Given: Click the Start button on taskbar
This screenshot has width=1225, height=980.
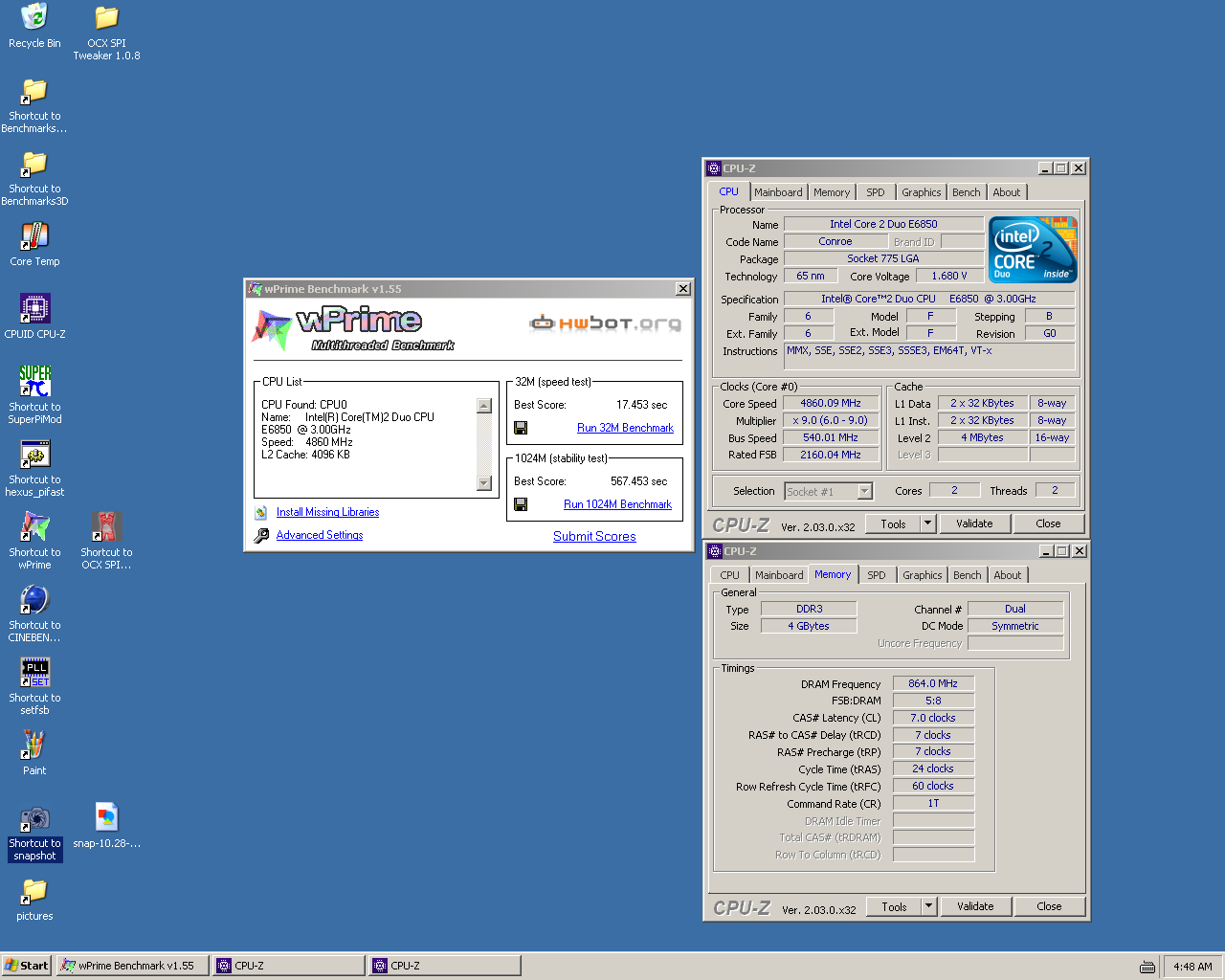Looking at the screenshot, I should tap(26, 966).
